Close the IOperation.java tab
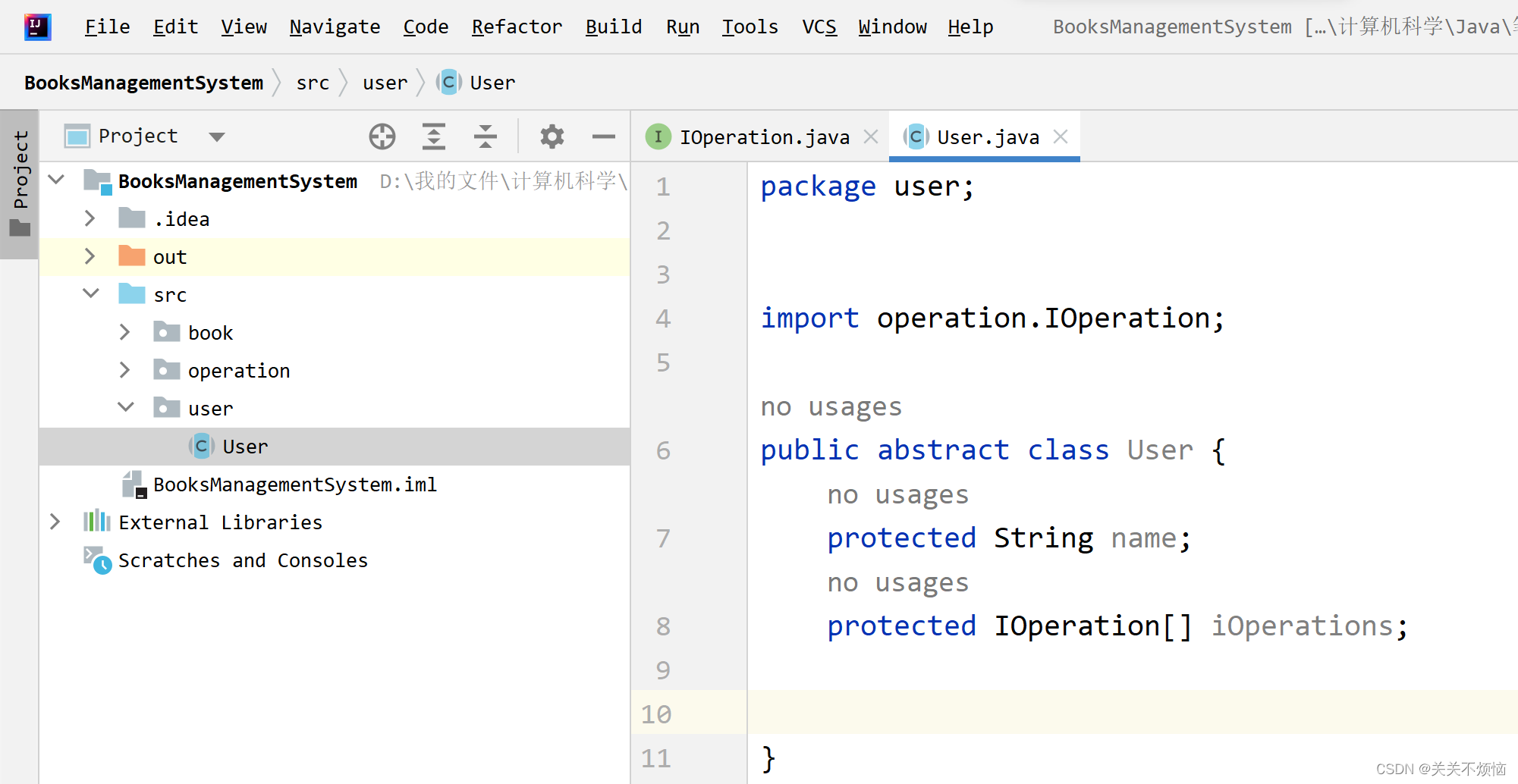The height and width of the screenshot is (784, 1518). coord(871,136)
